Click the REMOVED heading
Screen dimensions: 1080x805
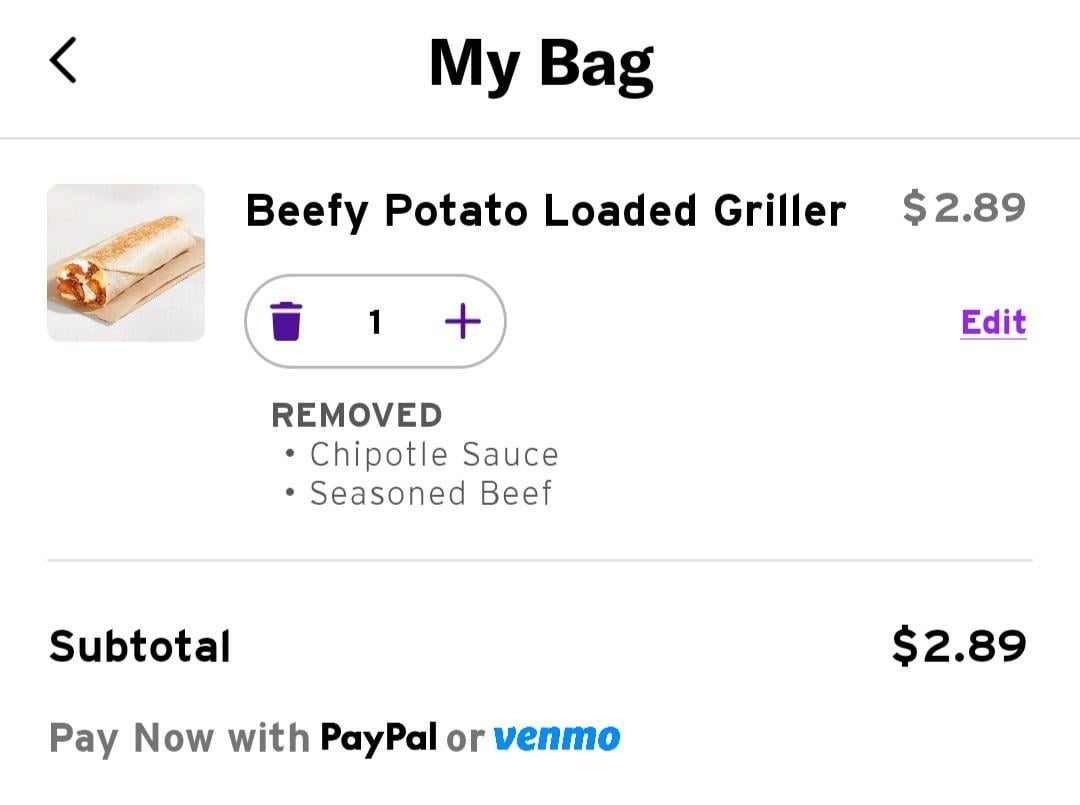pyautogui.click(x=357, y=415)
